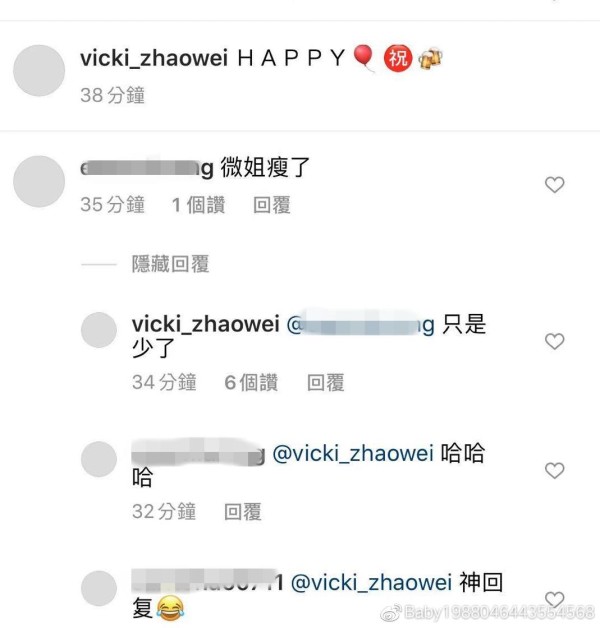Tap the heart on the 神回复 comment
This screenshot has width=600, height=628.
(554, 599)
